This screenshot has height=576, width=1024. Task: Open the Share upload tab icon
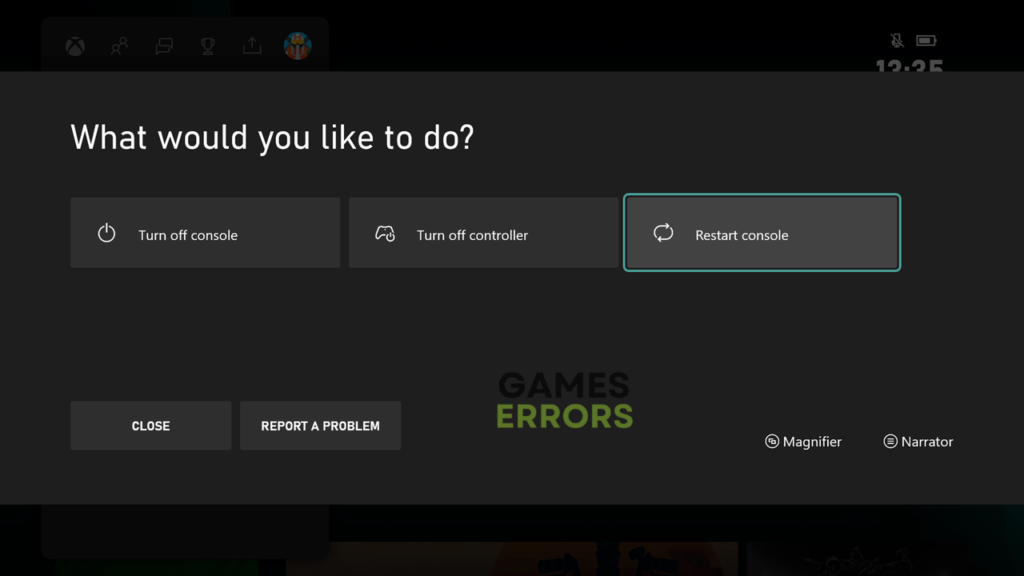pyautogui.click(x=252, y=46)
